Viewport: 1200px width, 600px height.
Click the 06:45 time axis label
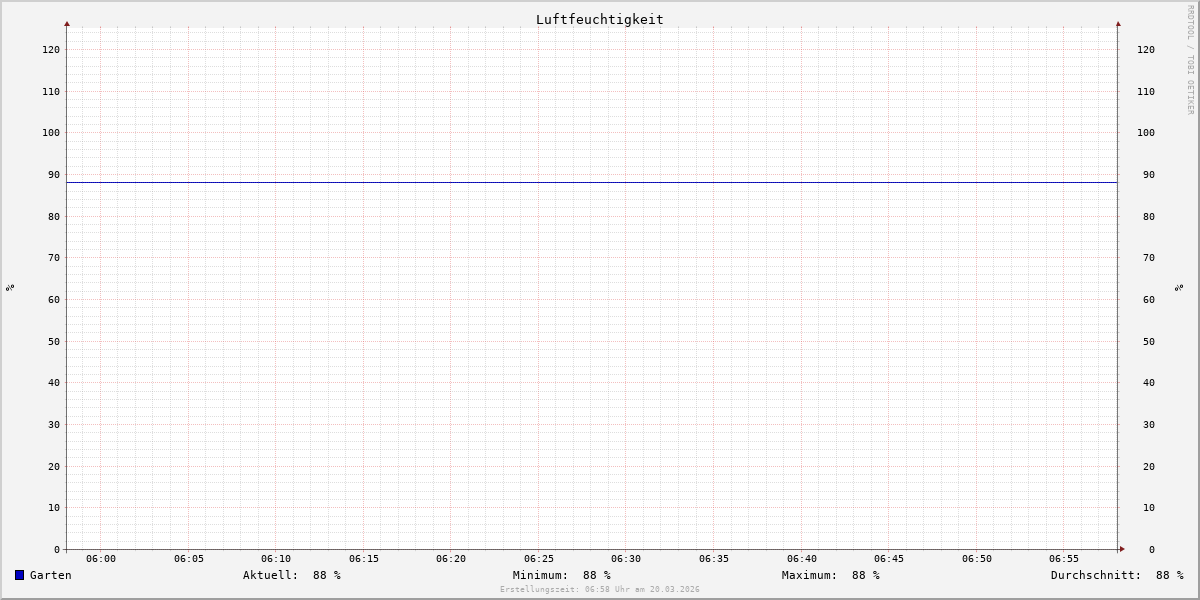(889, 559)
